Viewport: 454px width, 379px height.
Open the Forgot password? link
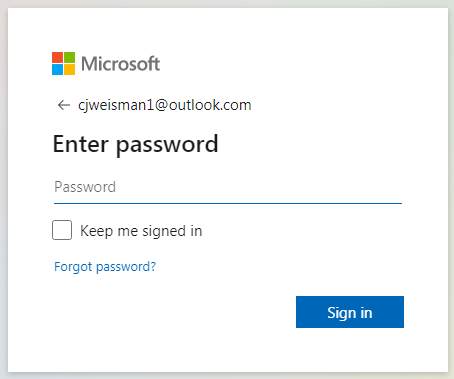point(105,267)
